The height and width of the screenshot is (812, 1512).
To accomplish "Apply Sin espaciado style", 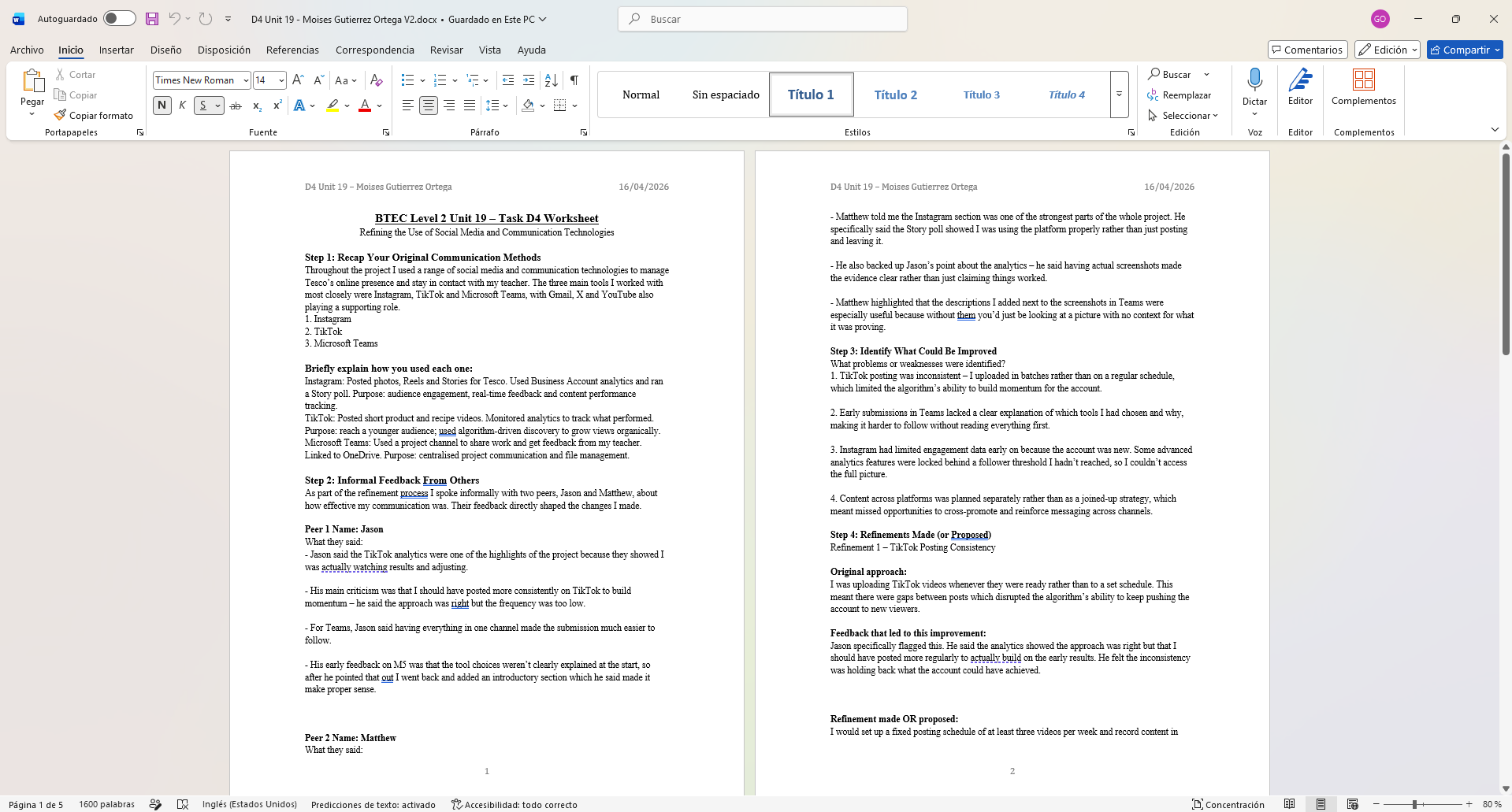I will pos(726,95).
